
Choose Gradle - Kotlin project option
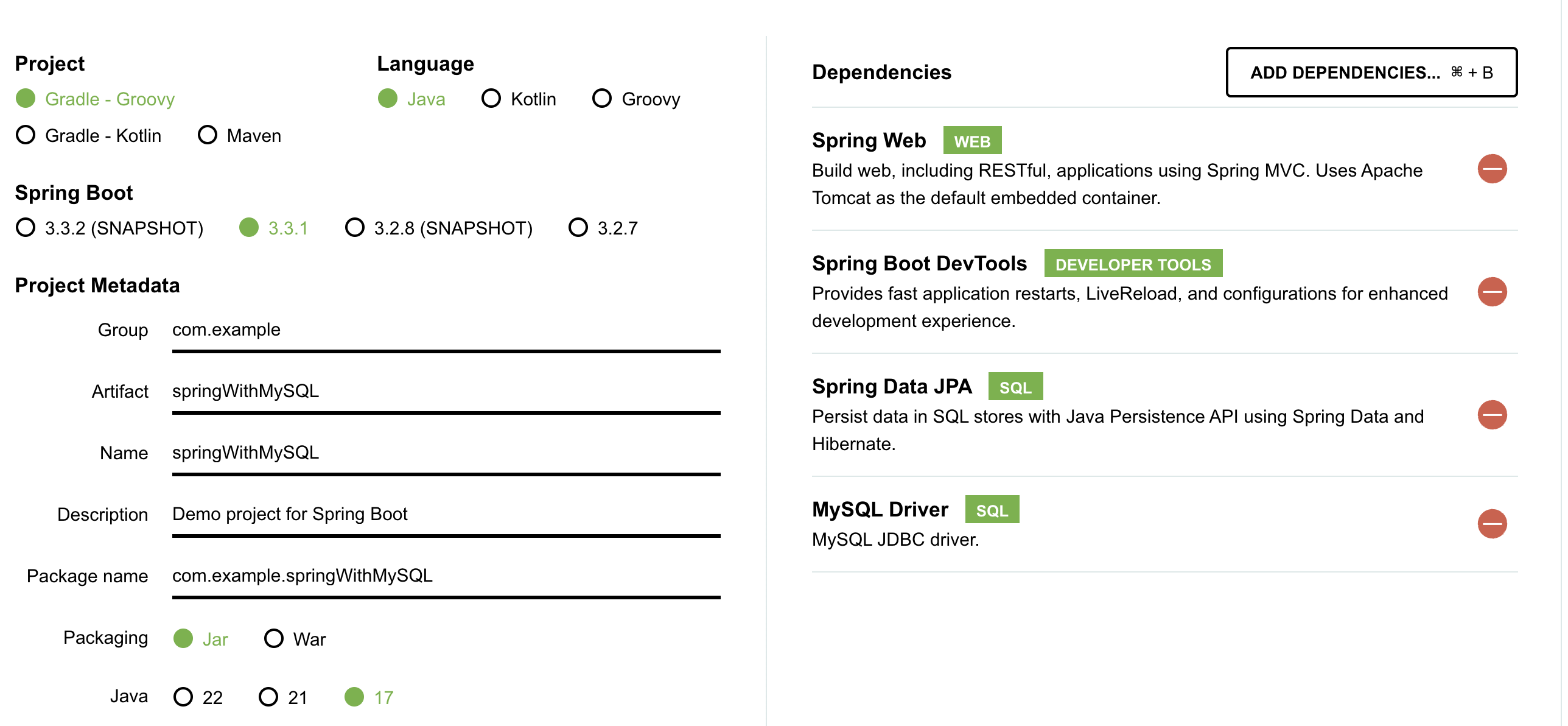tap(26, 135)
